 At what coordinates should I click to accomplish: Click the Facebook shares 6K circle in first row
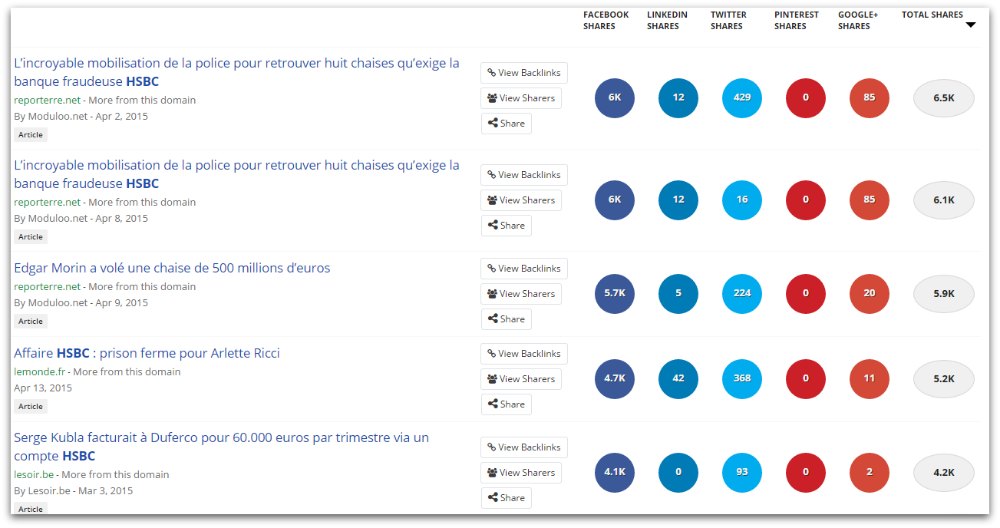pyautogui.click(x=614, y=98)
